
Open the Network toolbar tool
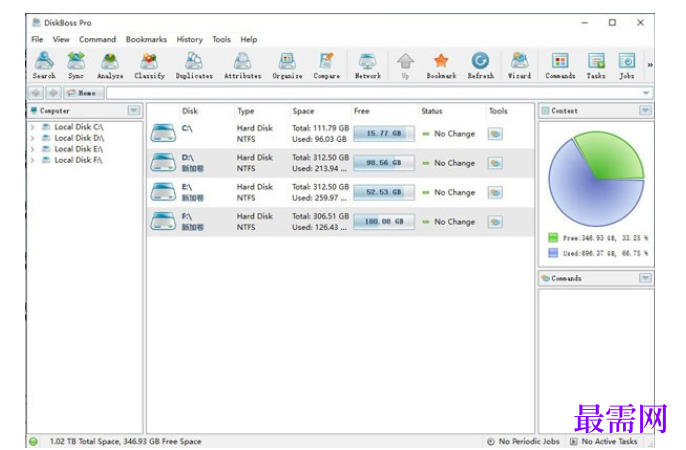368,65
